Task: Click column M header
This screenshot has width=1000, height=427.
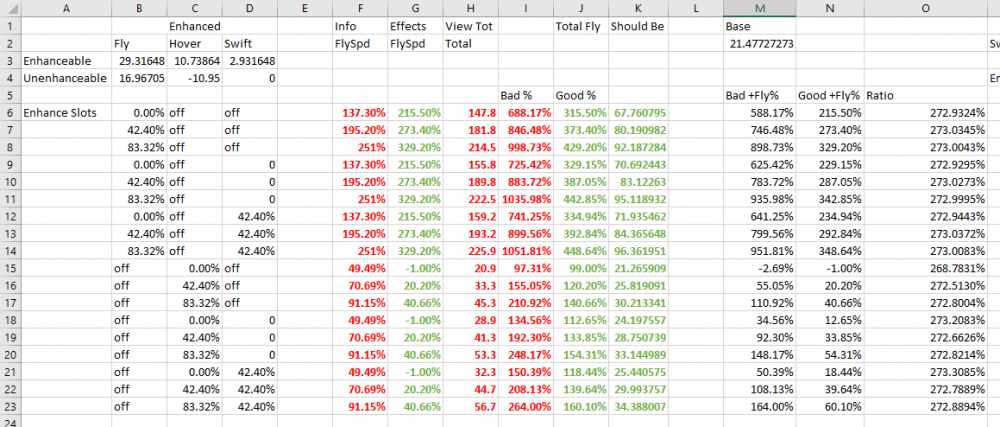Action: (760, 8)
